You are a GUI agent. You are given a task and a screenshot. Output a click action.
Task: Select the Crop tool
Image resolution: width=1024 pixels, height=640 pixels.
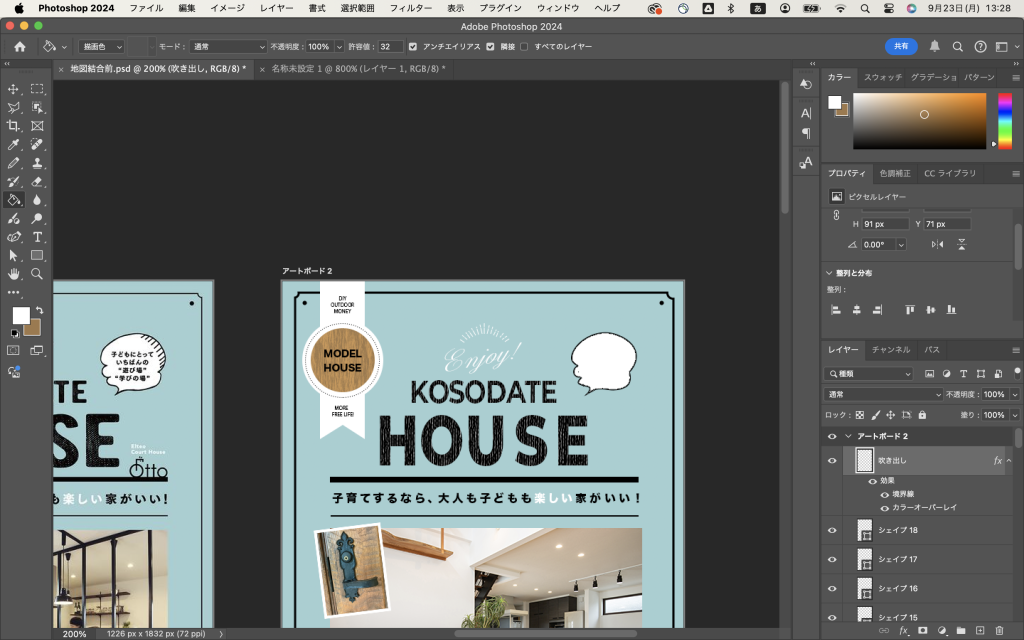click(14, 126)
